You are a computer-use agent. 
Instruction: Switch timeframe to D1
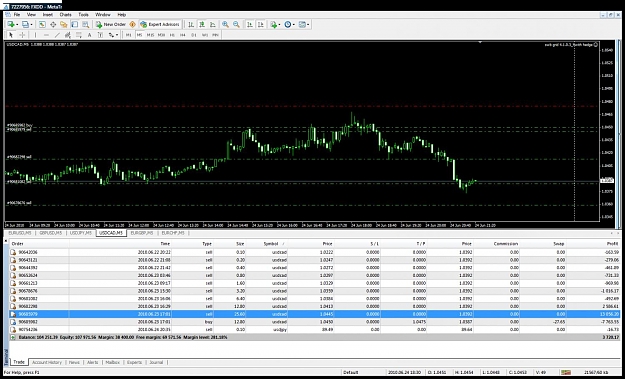pyautogui.click(x=194, y=35)
